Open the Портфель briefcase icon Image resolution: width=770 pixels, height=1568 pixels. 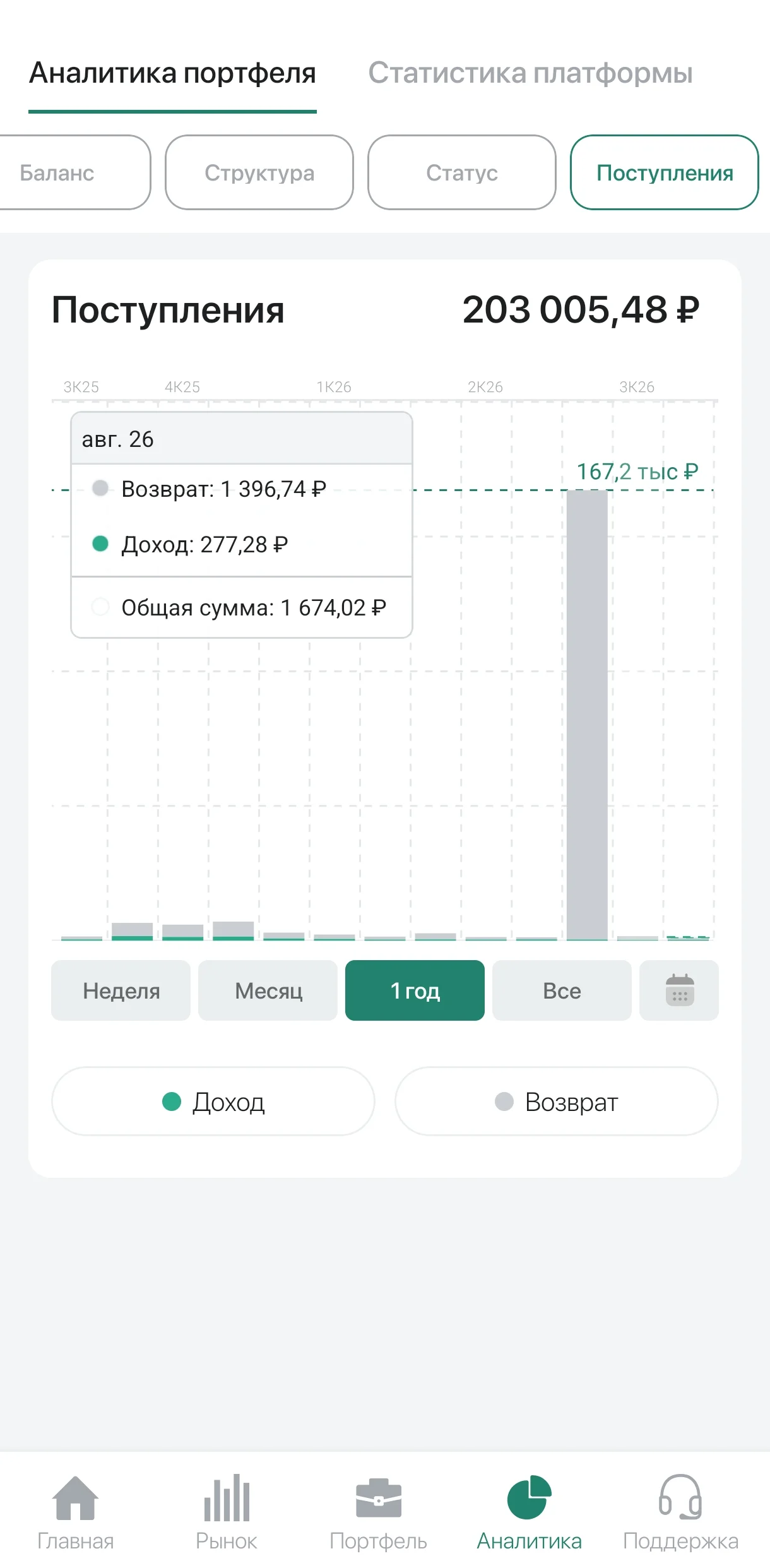378,1498
